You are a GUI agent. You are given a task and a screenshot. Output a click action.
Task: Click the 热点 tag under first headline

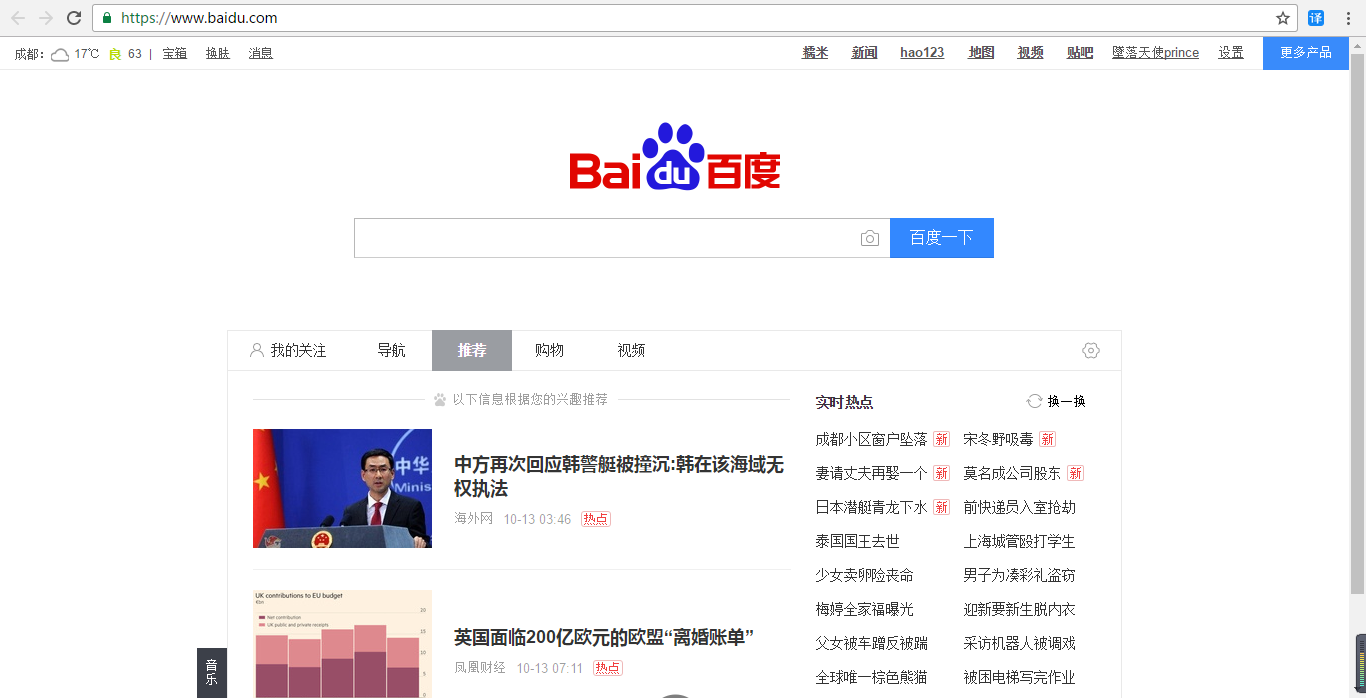click(x=596, y=519)
